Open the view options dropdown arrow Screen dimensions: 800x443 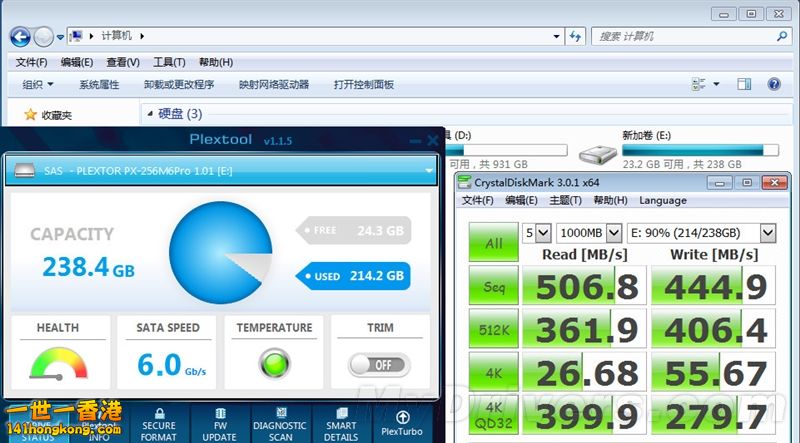pyautogui.click(x=716, y=84)
